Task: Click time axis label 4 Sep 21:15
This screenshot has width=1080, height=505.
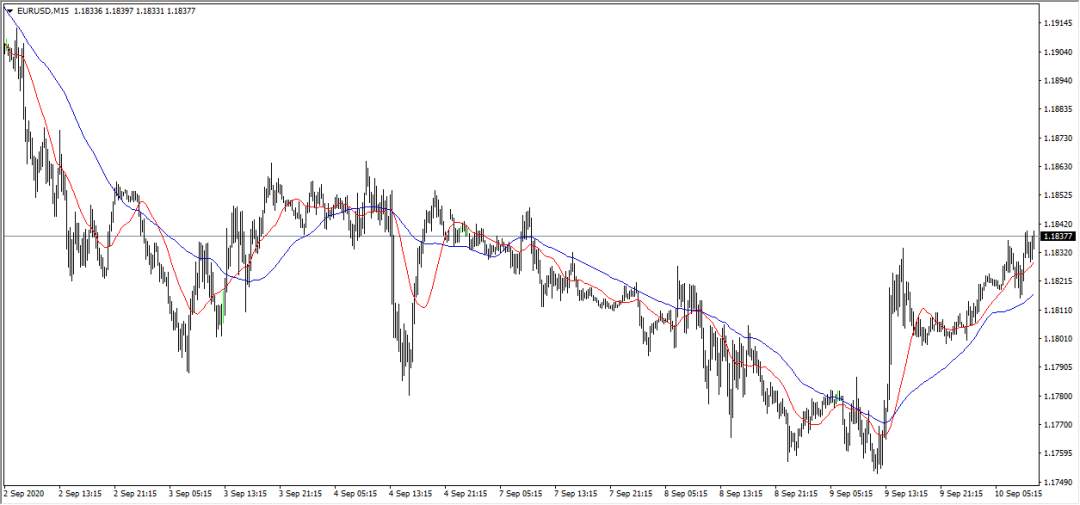Action: tap(466, 494)
